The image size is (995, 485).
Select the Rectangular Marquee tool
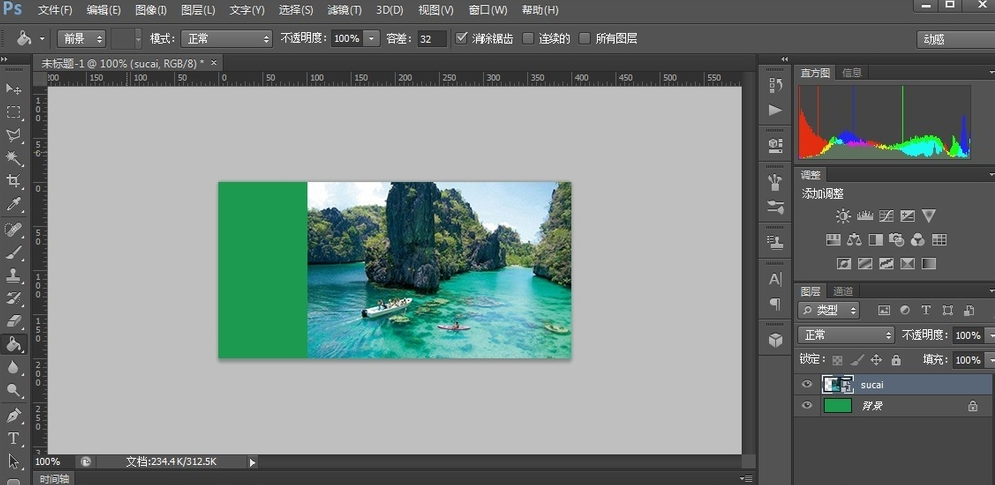pos(14,112)
